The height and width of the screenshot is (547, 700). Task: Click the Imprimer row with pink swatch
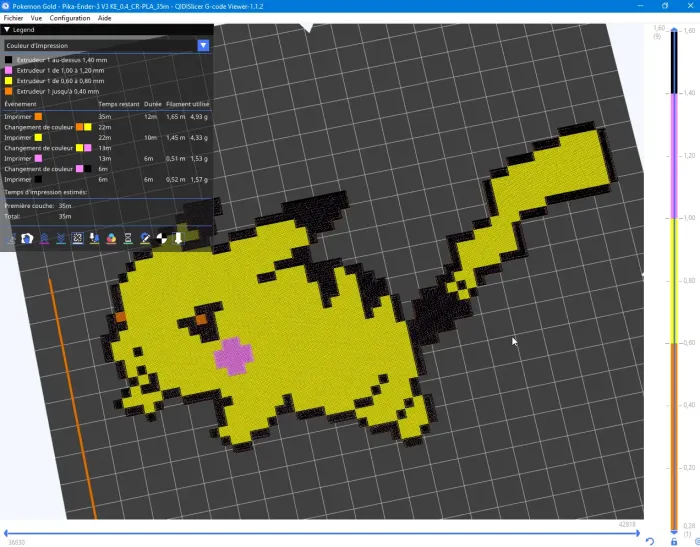[106, 159]
